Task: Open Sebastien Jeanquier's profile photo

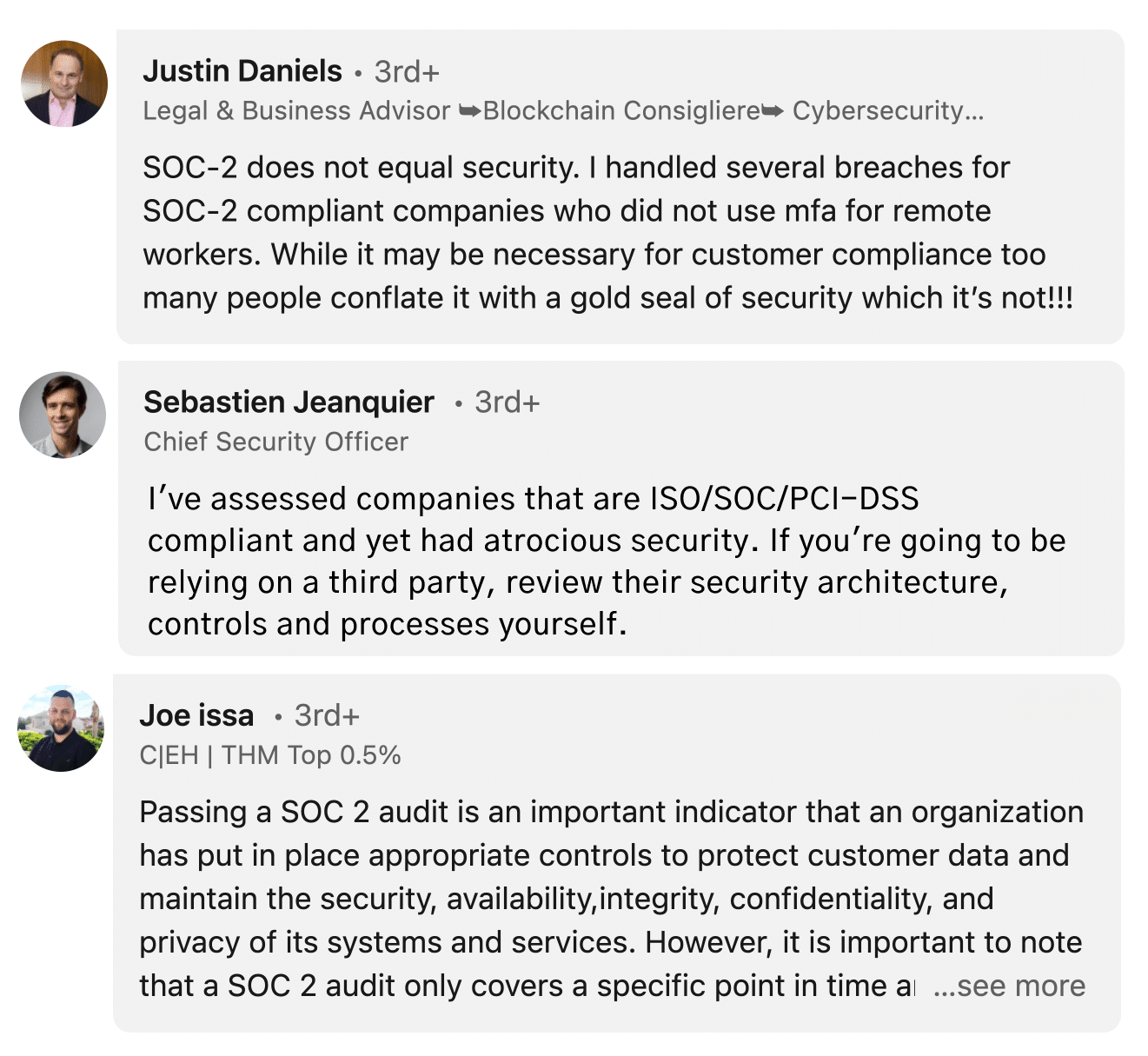Action: point(63,415)
